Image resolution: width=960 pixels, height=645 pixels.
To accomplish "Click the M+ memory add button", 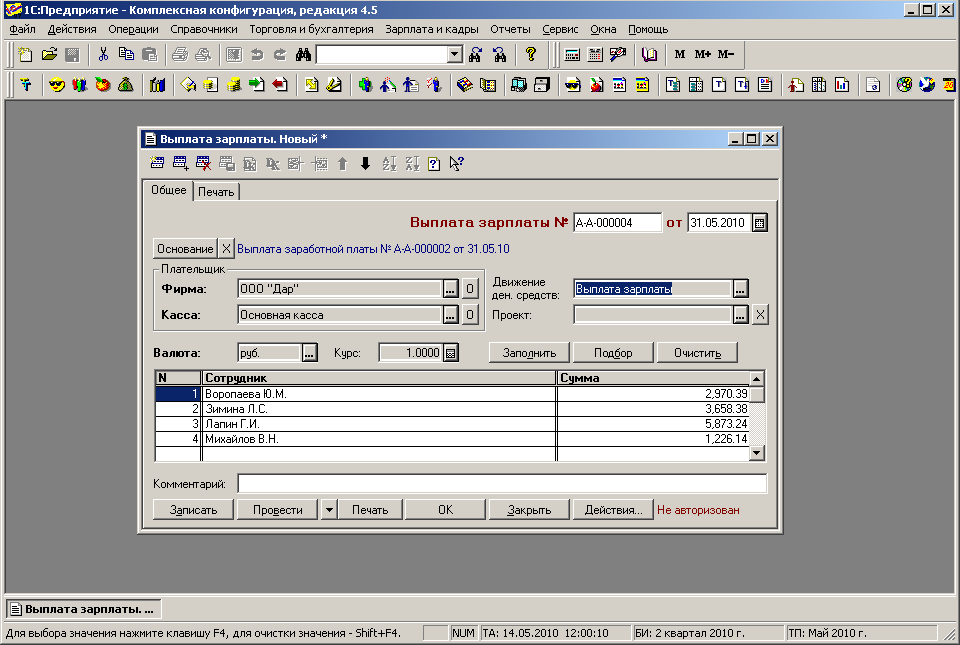I will [702, 54].
